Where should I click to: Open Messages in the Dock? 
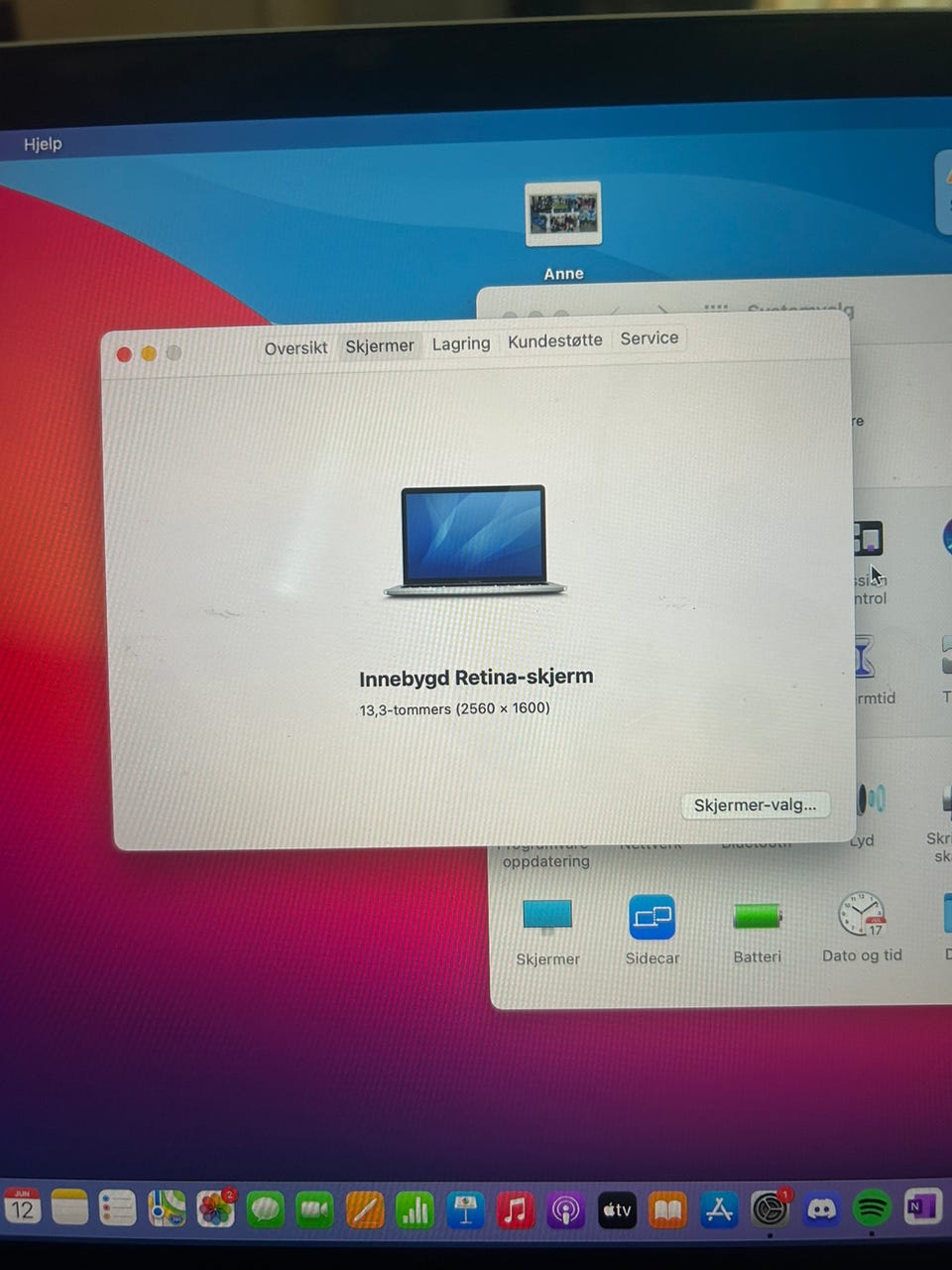[265, 1209]
